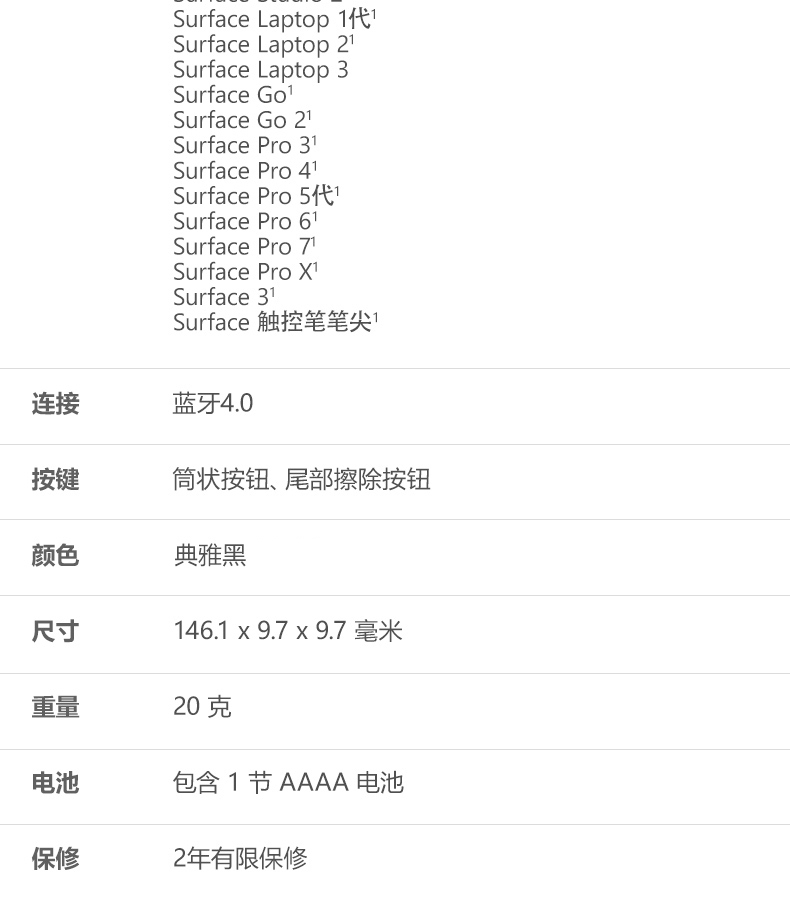The width and height of the screenshot is (790, 903).
Task: Click the Surface Pro 7 entry
Action: (245, 247)
